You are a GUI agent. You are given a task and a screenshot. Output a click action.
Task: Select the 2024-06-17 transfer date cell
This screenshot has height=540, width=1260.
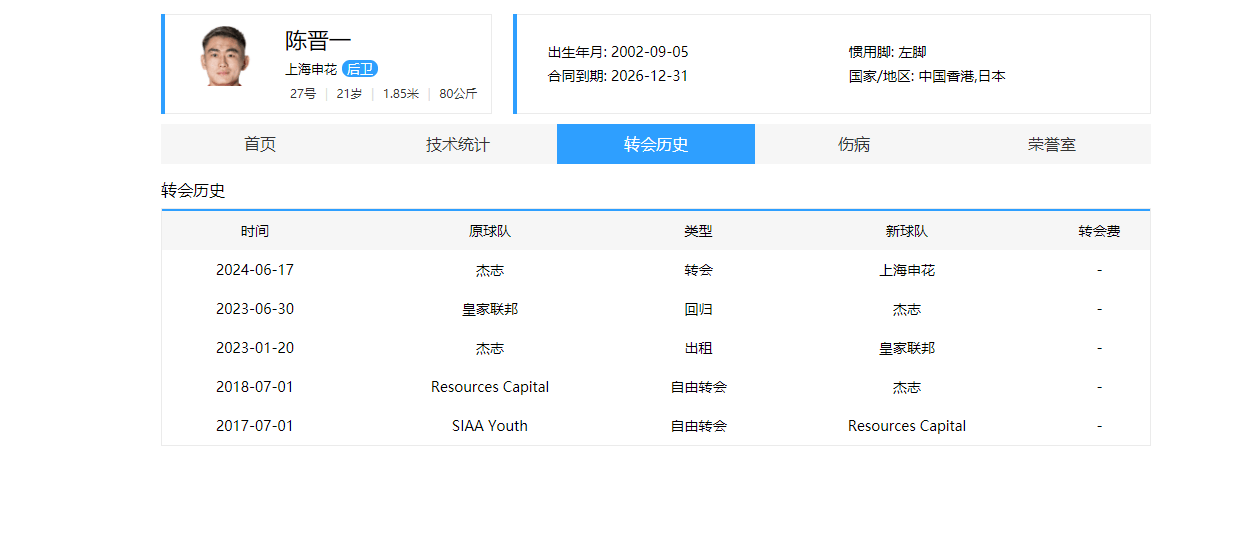coord(255,270)
